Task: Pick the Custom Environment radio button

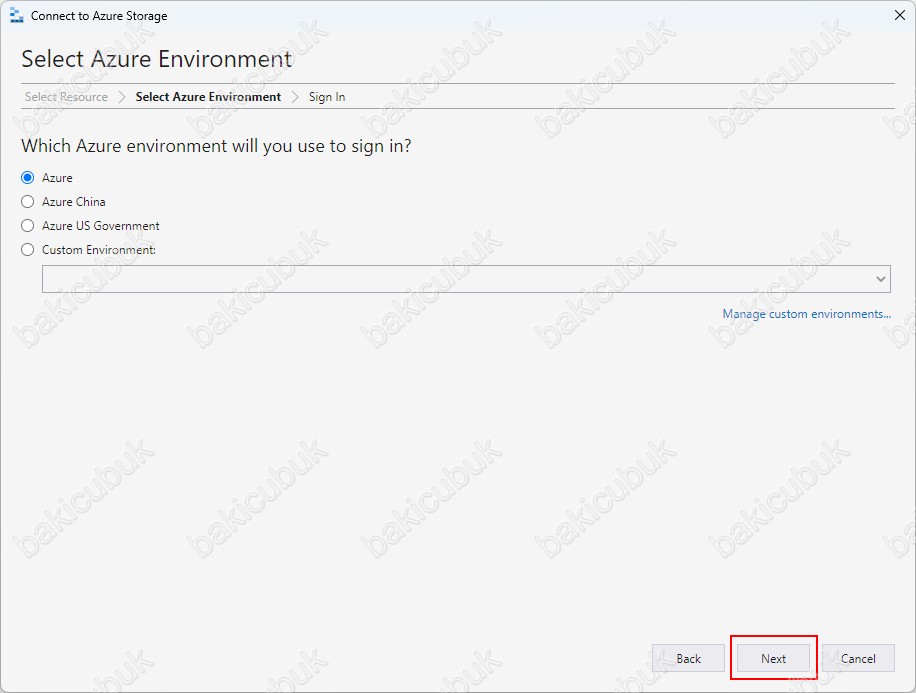Action: pos(27,250)
